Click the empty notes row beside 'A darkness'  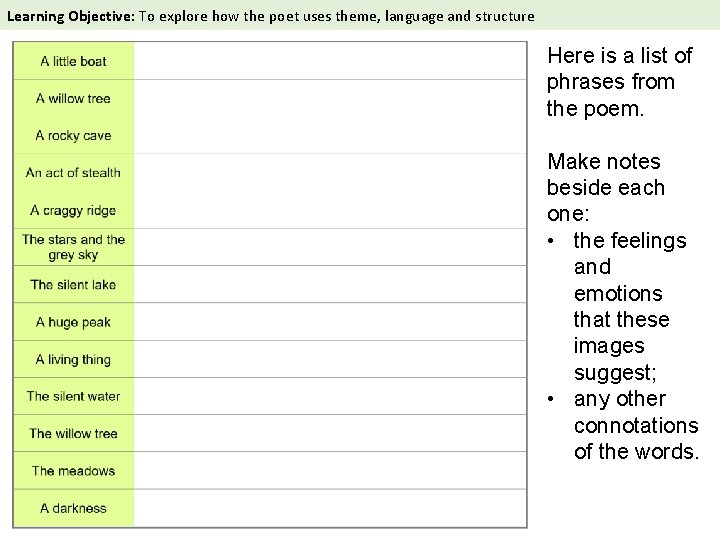[x=330, y=508]
